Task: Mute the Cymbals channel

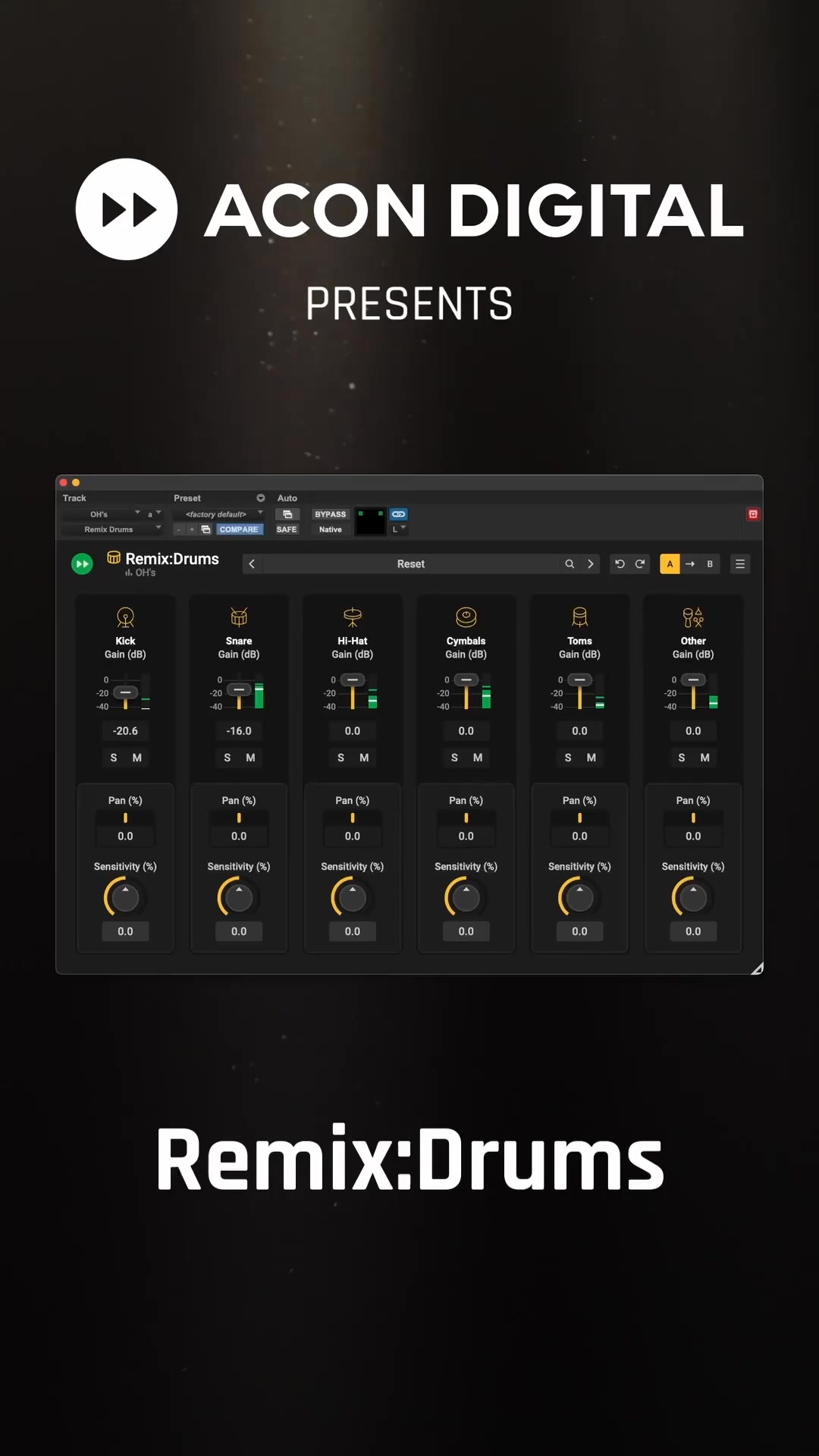Action: (478, 758)
